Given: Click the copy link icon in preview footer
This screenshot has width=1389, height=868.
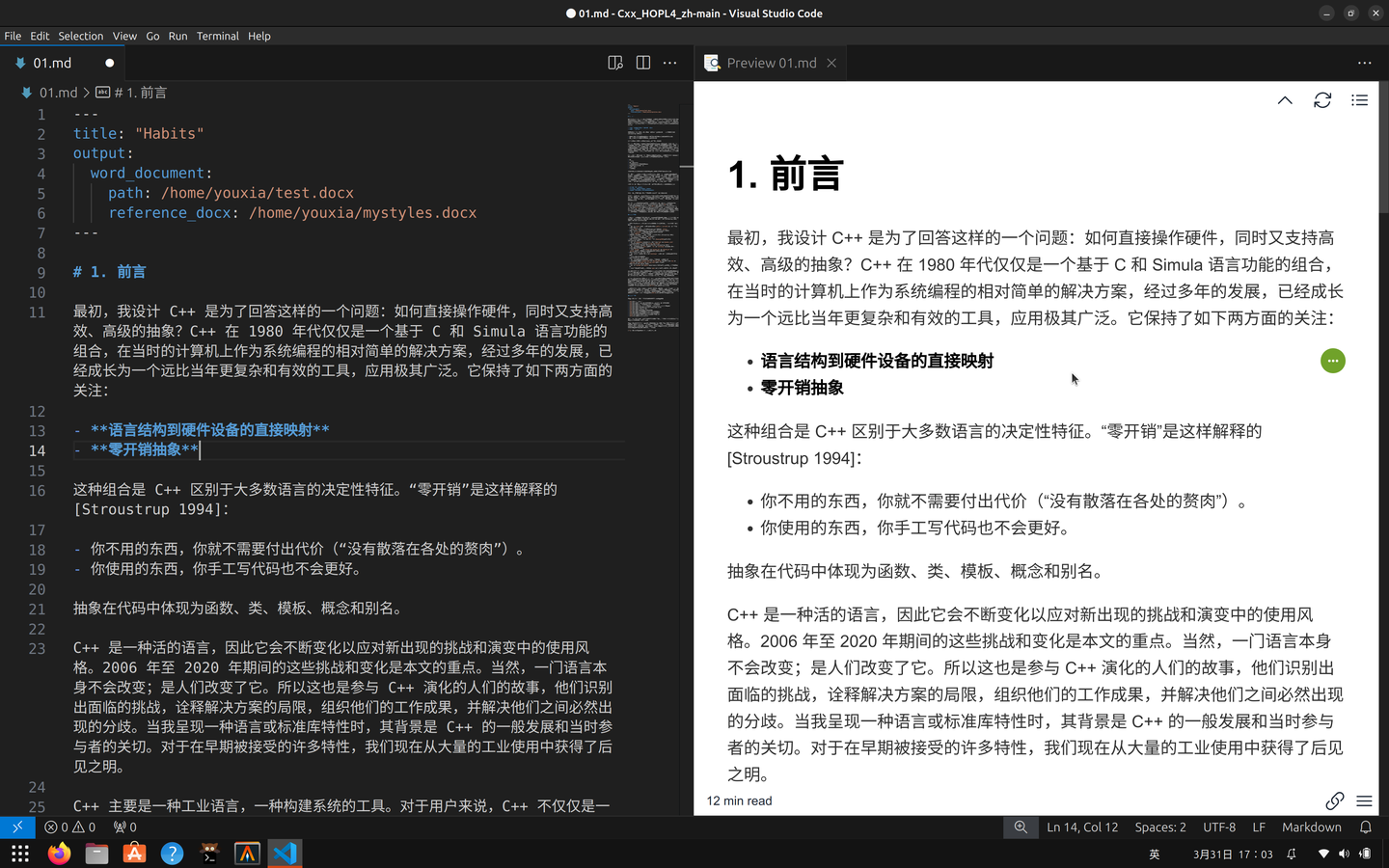Looking at the screenshot, I should (1334, 800).
